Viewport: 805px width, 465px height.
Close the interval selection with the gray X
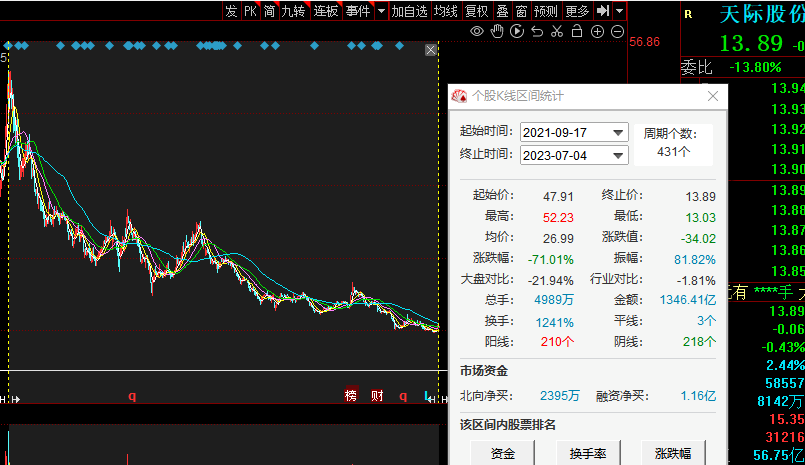pyautogui.click(x=431, y=50)
